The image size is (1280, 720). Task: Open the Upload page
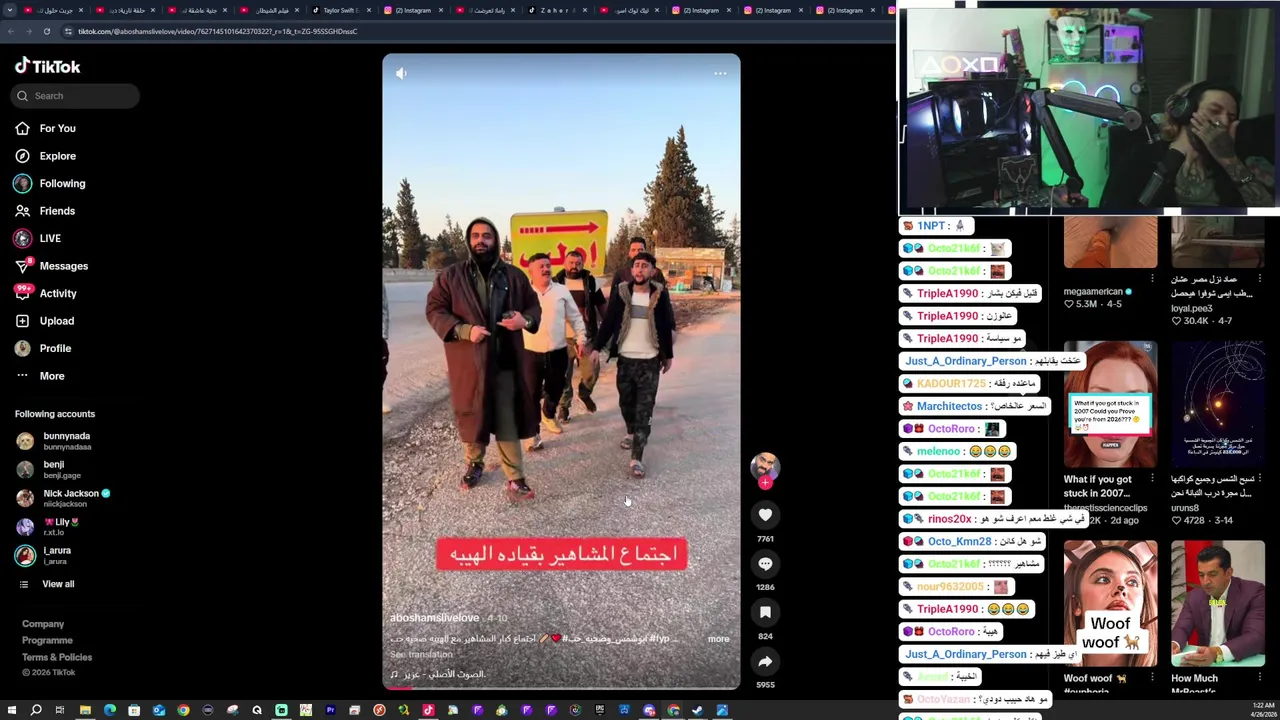[56, 321]
